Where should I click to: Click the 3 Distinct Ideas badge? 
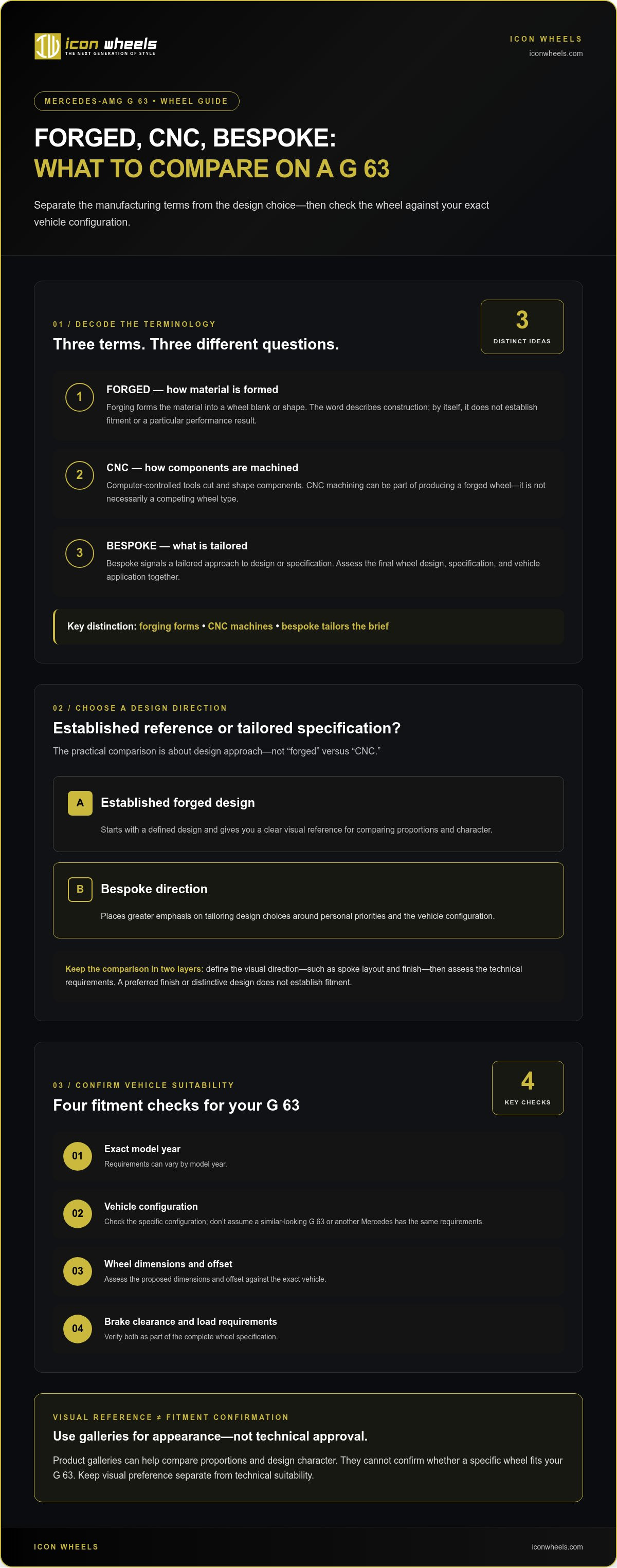pos(522,327)
